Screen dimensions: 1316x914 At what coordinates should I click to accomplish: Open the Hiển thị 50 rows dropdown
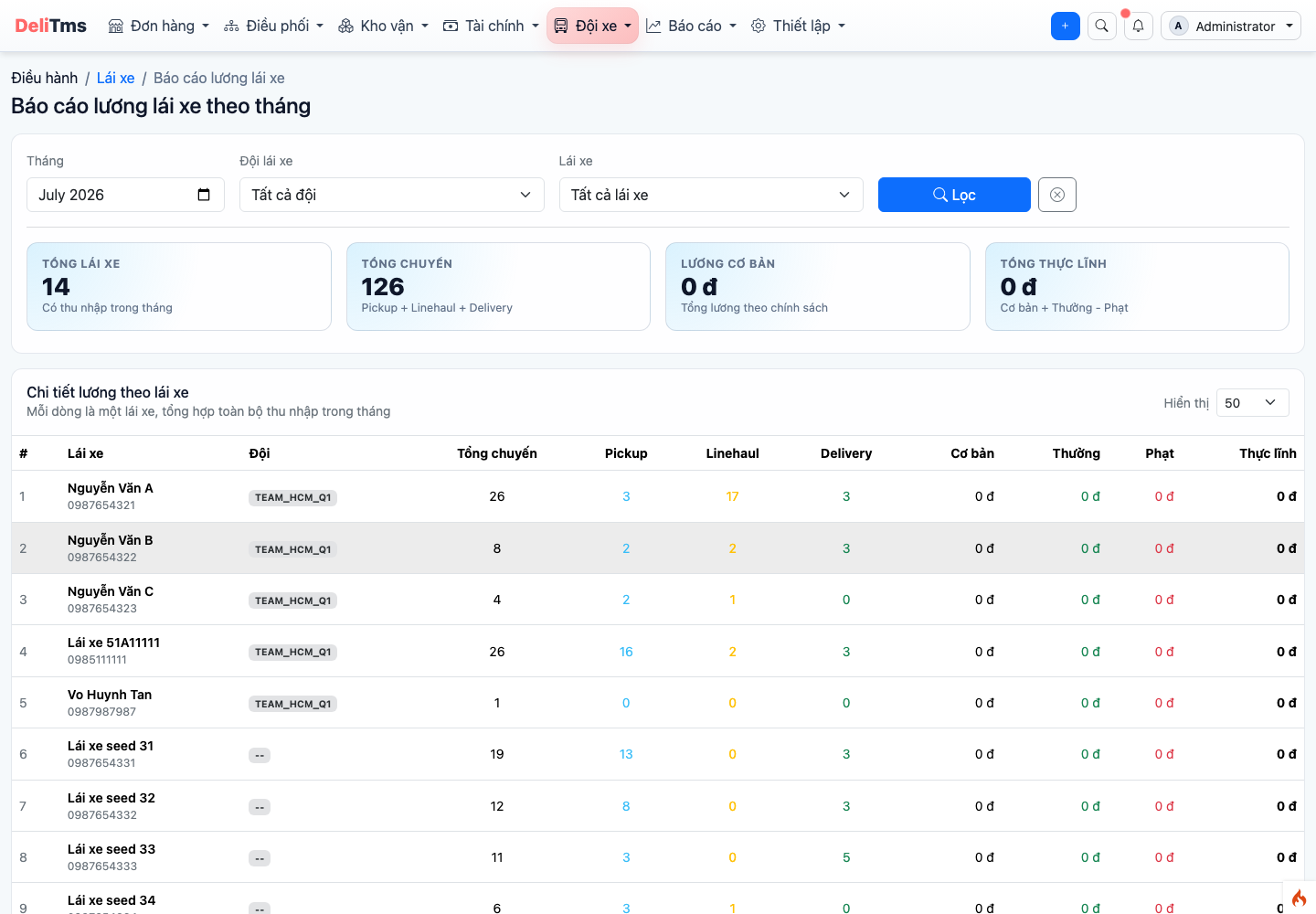[x=1252, y=403]
